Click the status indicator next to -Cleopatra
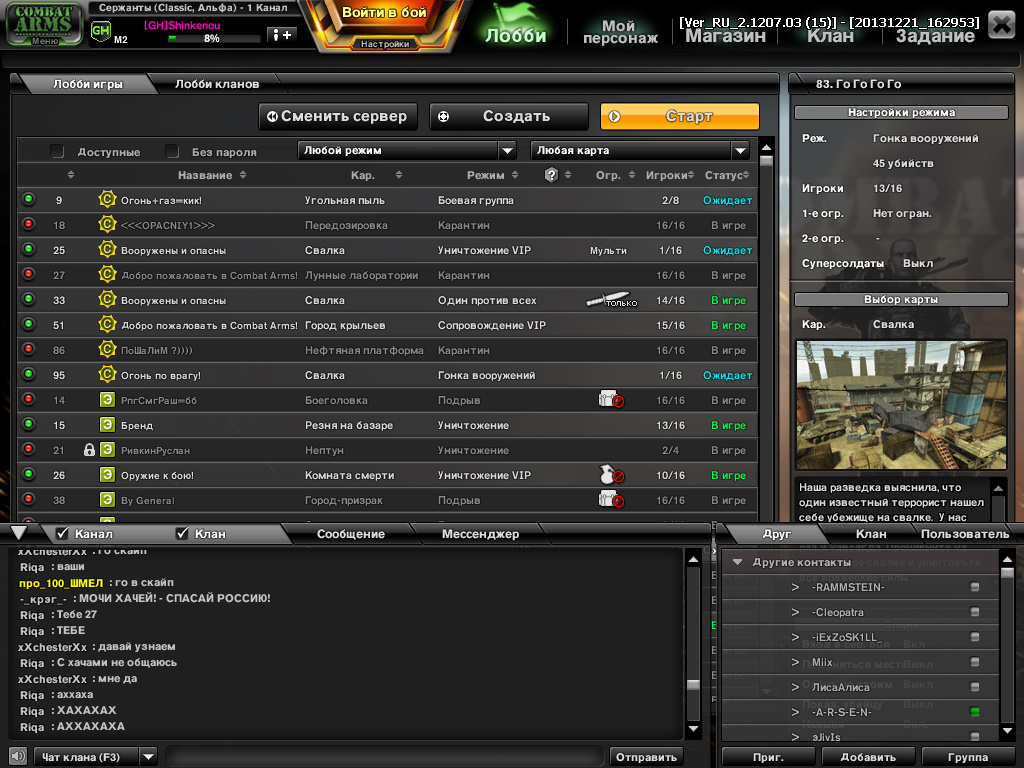The width and height of the screenshot is (1024, 768). pos(974,612)
